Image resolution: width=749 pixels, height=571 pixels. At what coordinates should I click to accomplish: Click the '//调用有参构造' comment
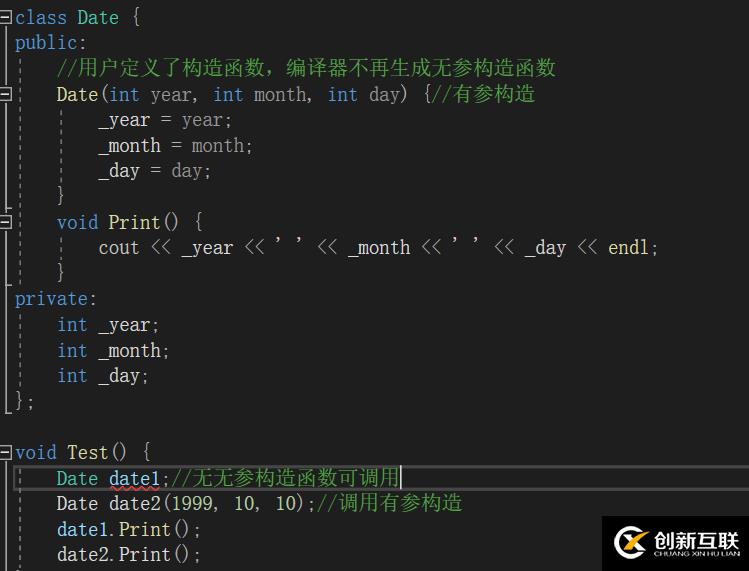[389, 503]
